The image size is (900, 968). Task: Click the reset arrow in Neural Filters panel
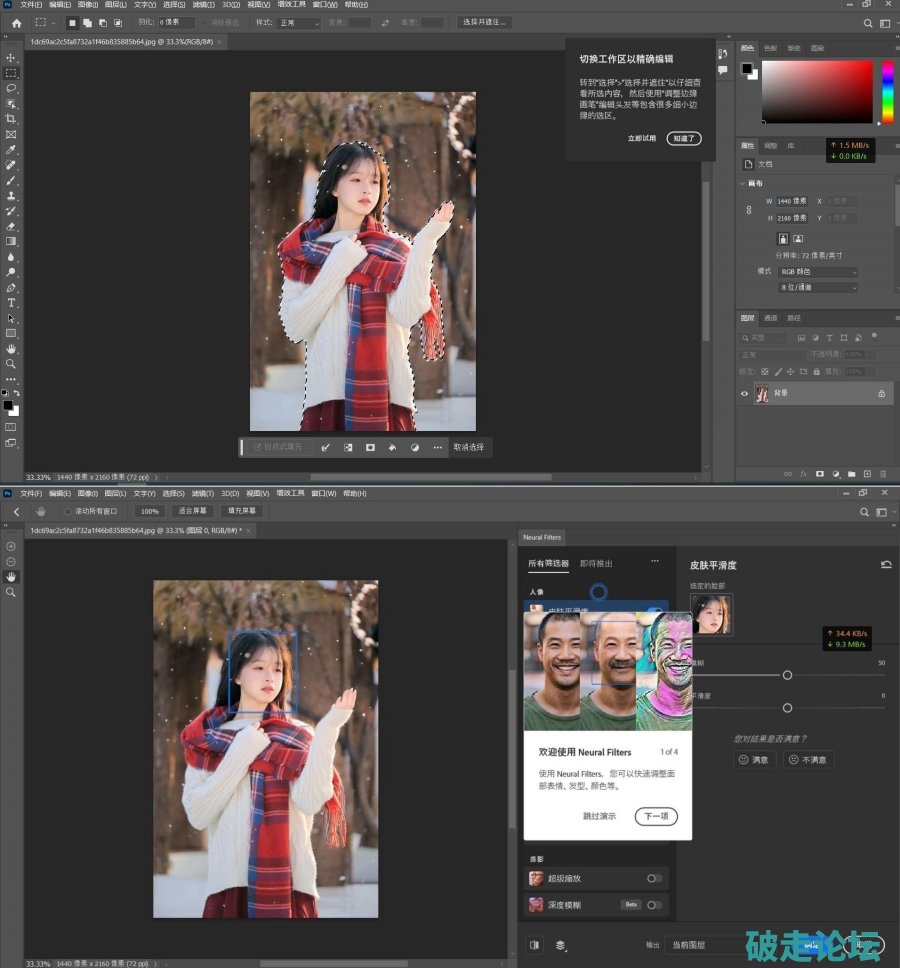885,565
